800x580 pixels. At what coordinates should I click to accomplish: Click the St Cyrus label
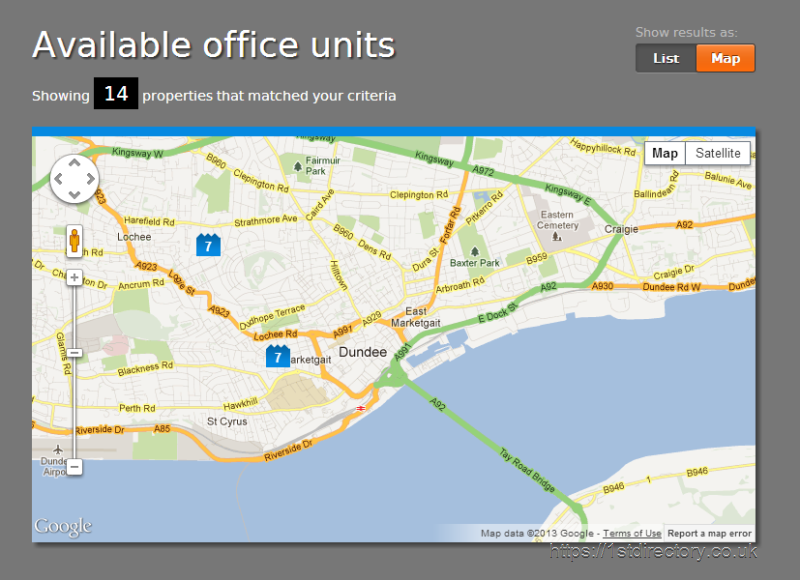point(227,421)
